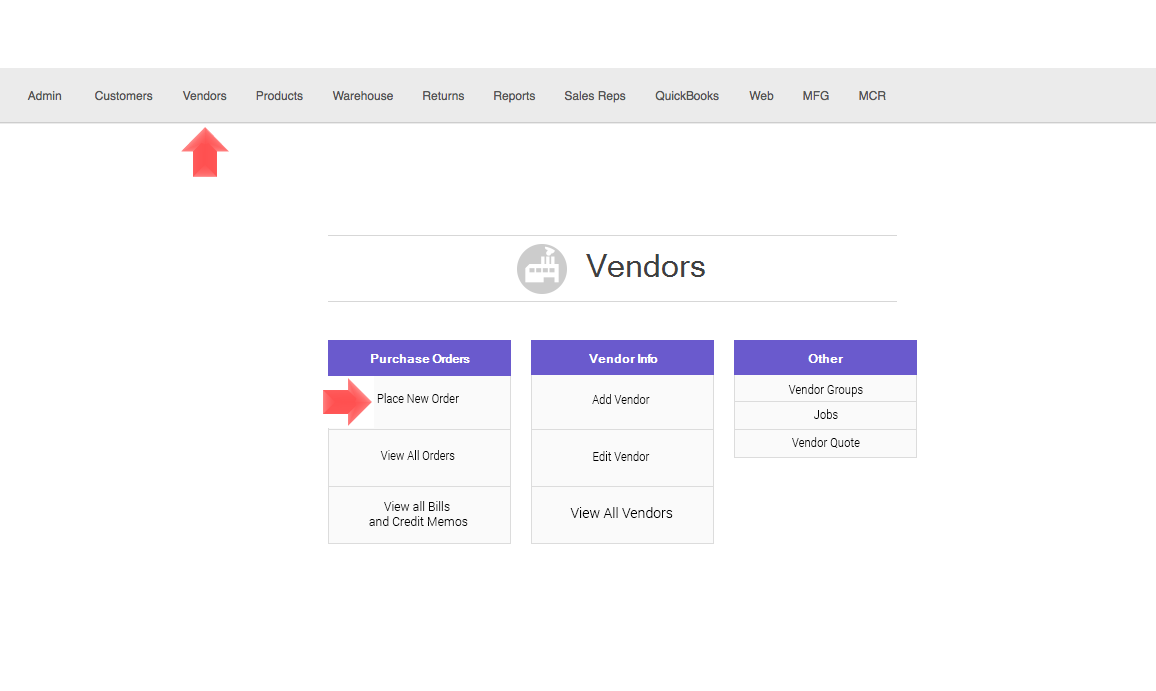Viewport: 1156px width, 691px height.
Task: Open the Customers menu
Action: (x=124, y=96)
